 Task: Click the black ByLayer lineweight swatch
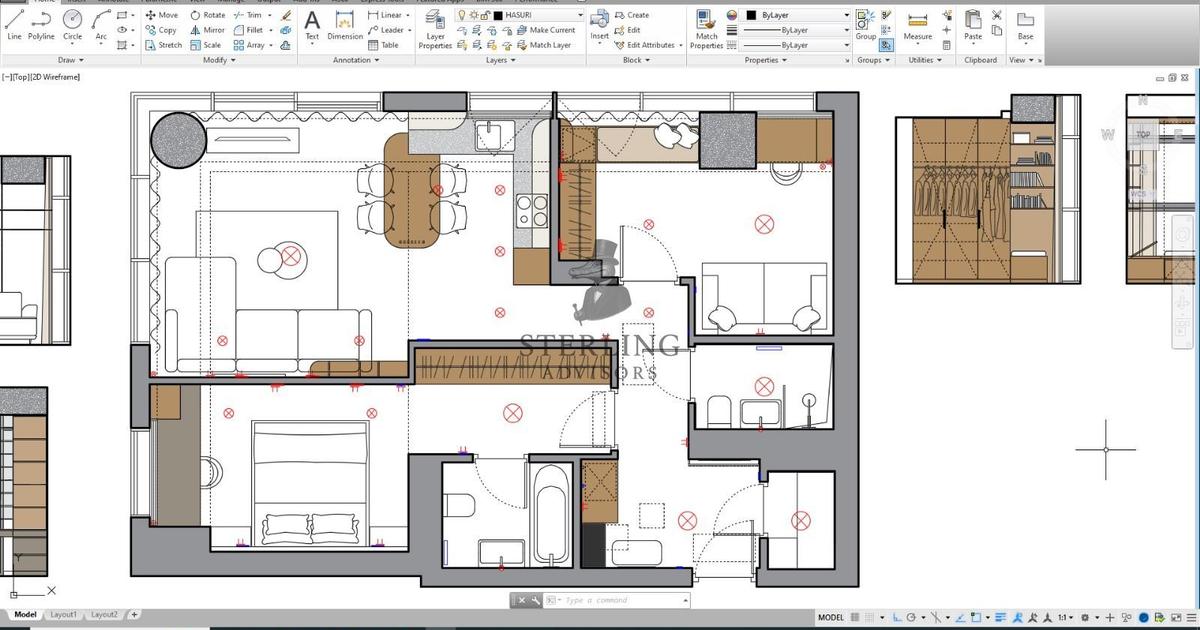tap(750, 14)
